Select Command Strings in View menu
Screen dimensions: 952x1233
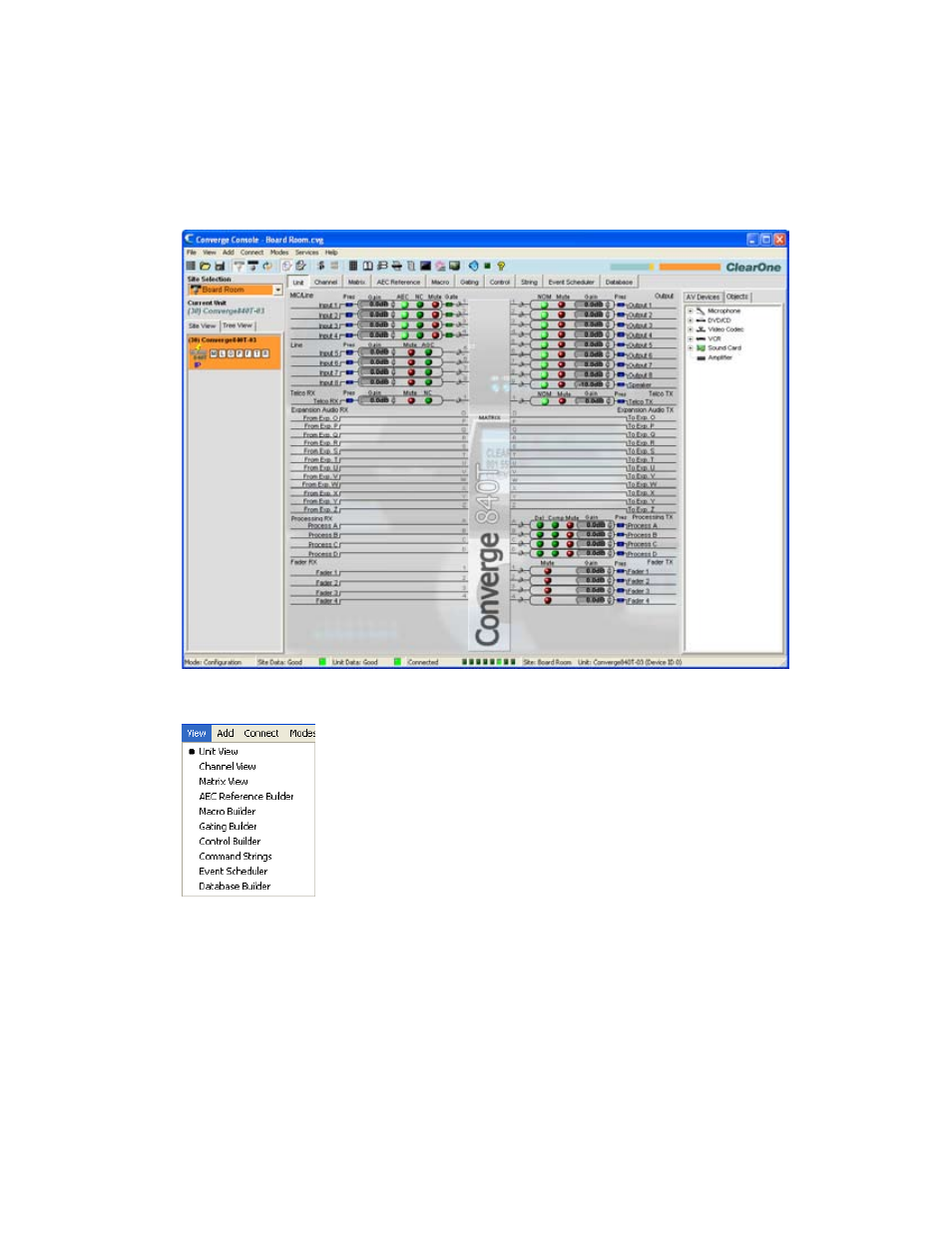236,856
